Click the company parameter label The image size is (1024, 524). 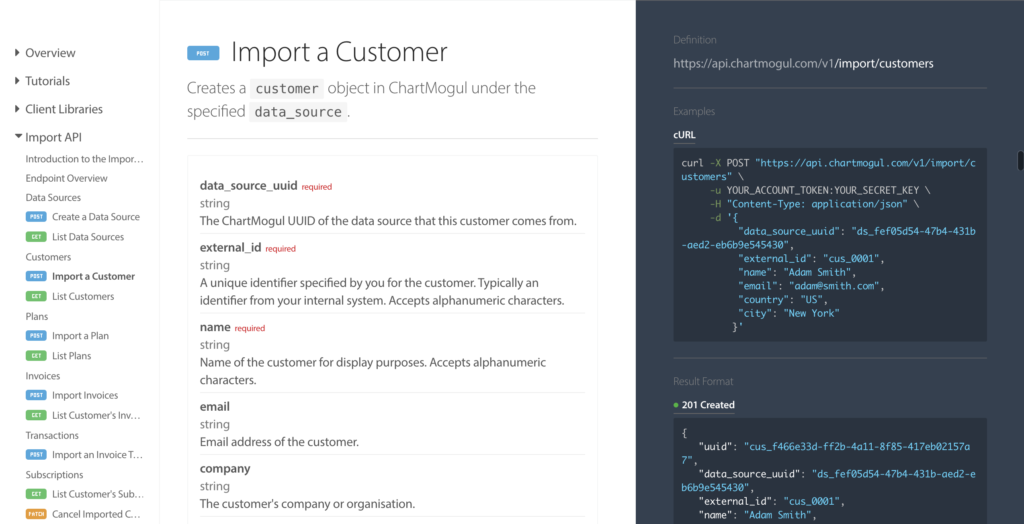coord(225,468)
